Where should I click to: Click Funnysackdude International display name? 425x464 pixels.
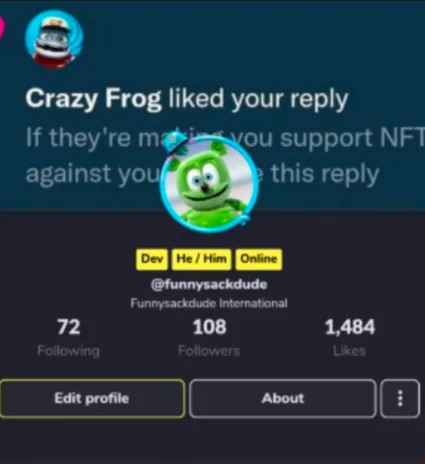pyautogui.click(x=209, y=303)
